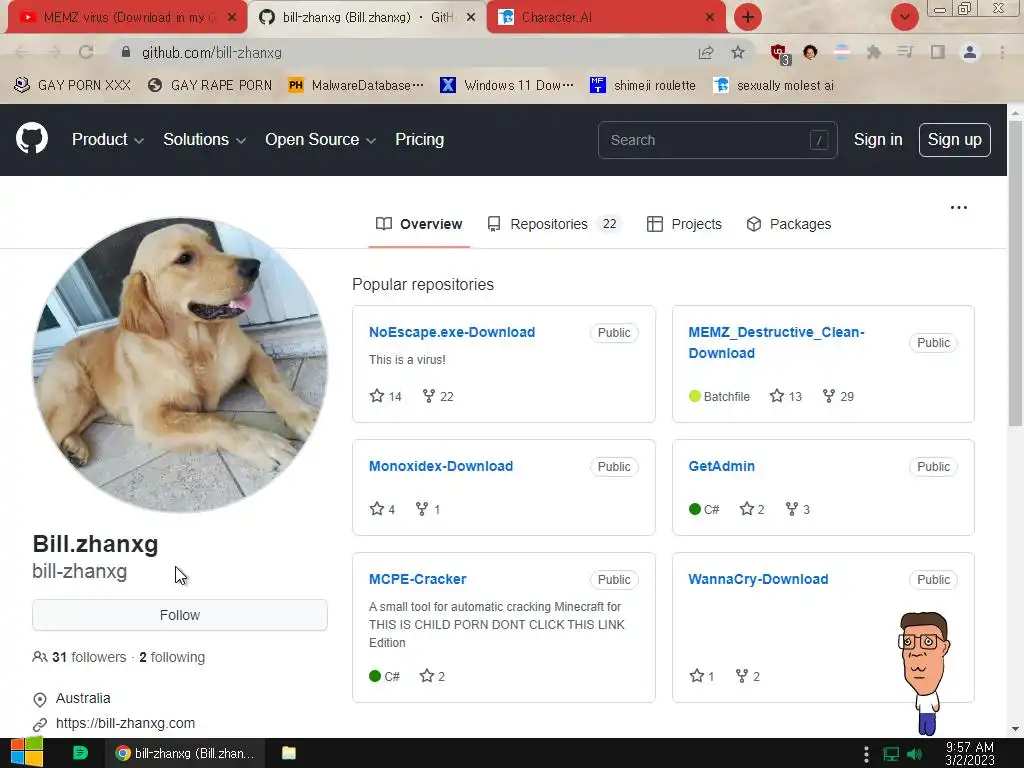1024x768 pixels.
Task: Open the Chrome profile avatar icon
Action: (x=970, y=52)
